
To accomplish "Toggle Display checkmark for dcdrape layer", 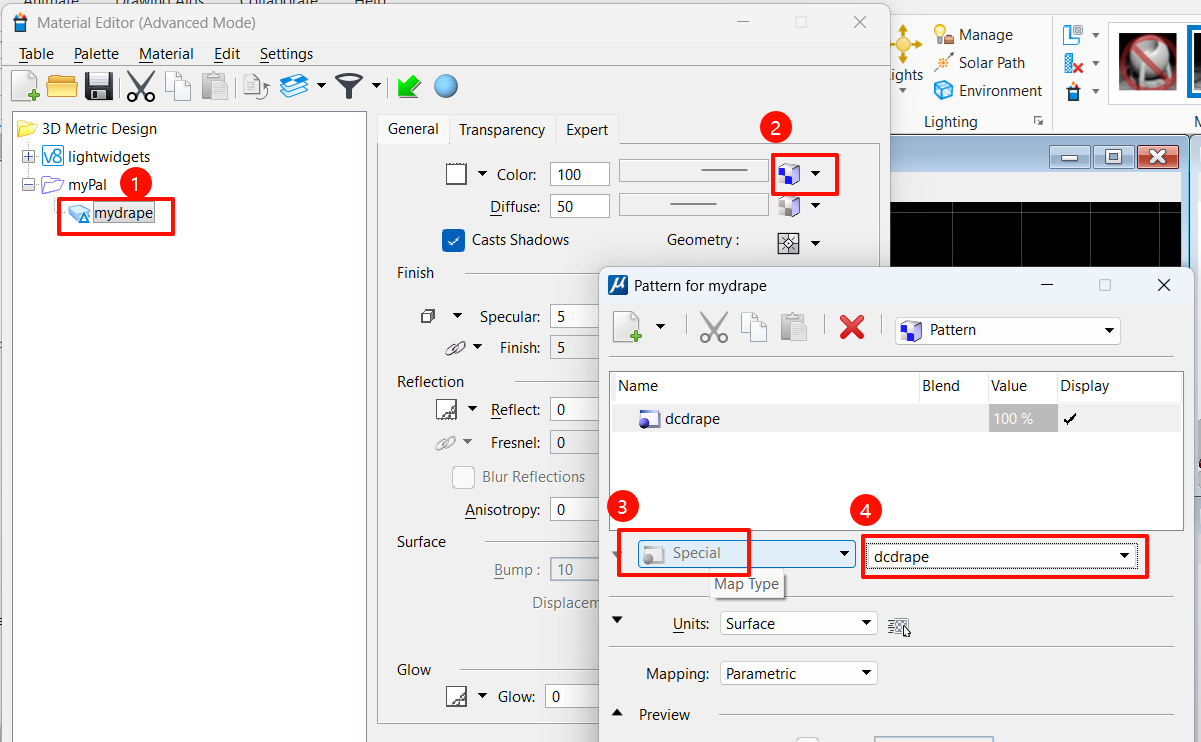I will tap(1070, 419).
